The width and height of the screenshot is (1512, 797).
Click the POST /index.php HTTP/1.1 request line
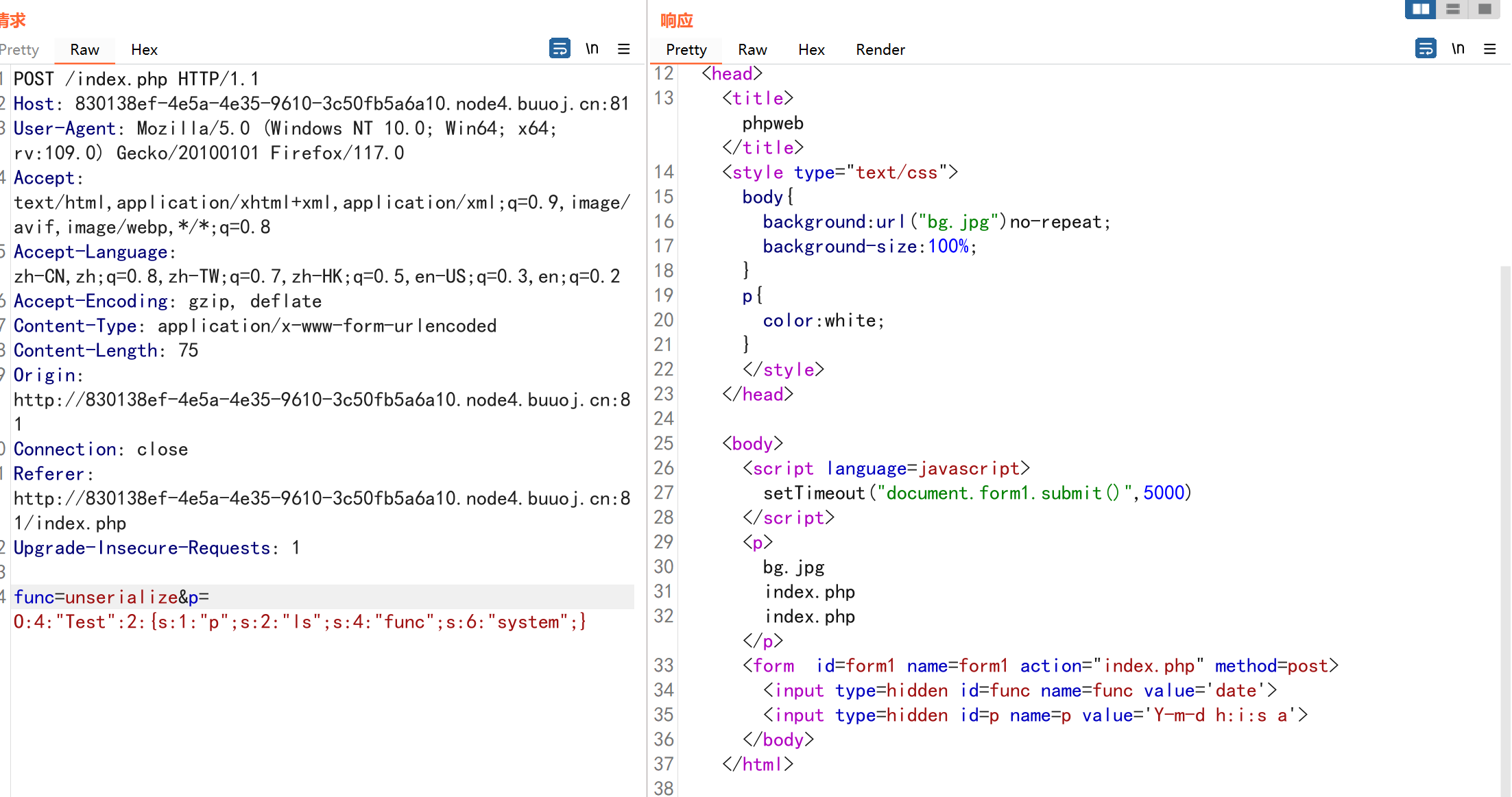[136, 79]
